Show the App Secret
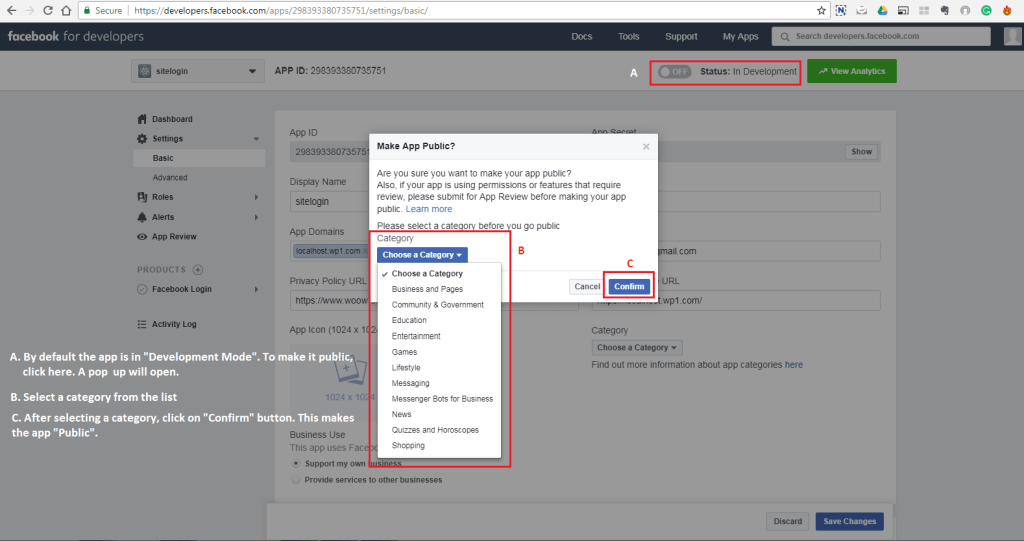Screen dimensions: 1024x541 tap(861, 152)
